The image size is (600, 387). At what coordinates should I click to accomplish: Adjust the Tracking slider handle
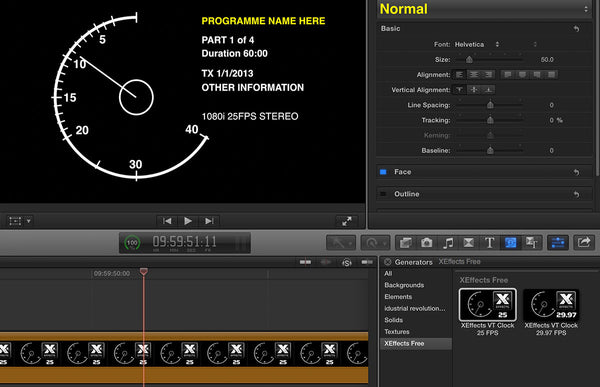tap(490, 120)
